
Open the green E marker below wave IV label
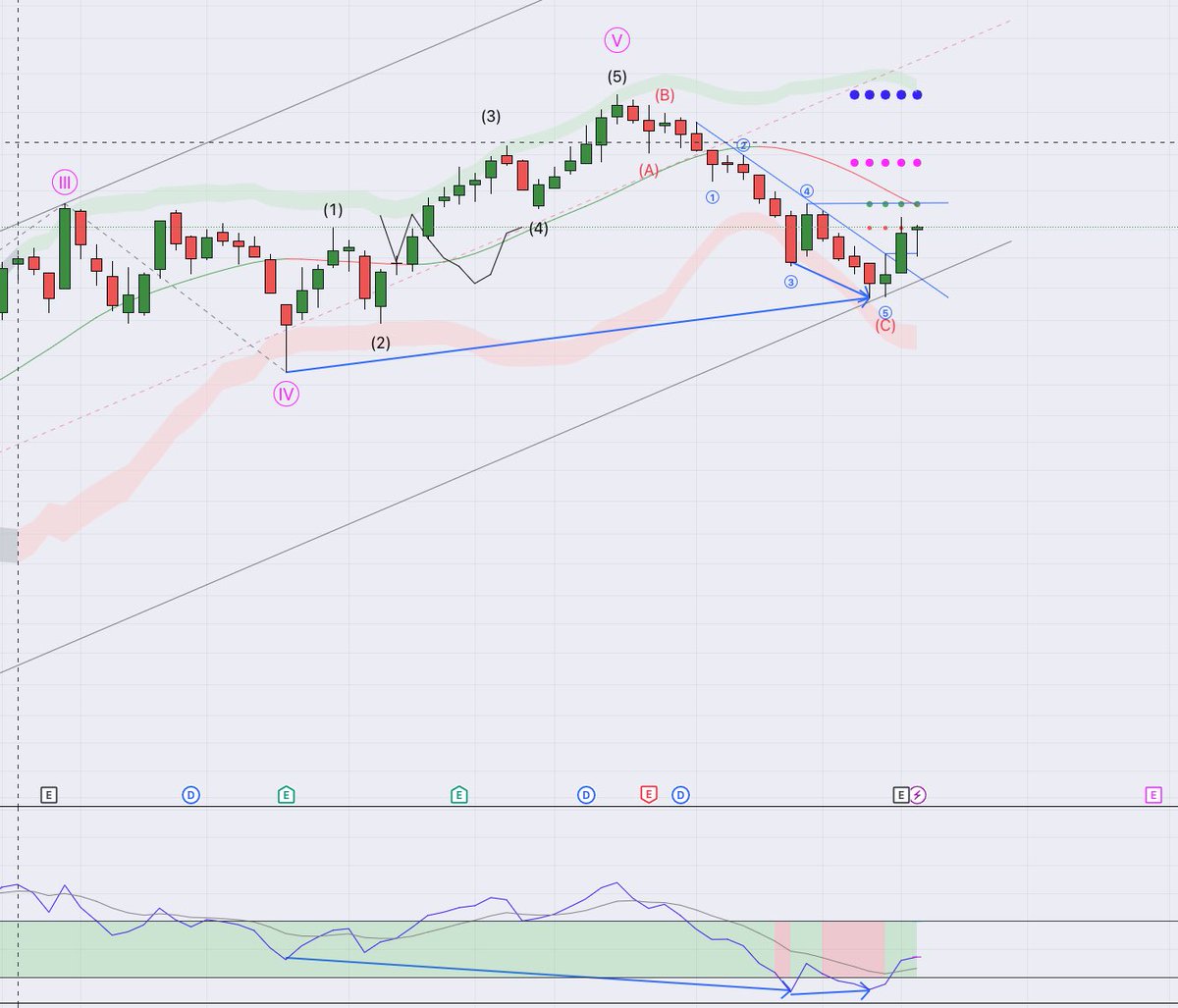point(286,794)
